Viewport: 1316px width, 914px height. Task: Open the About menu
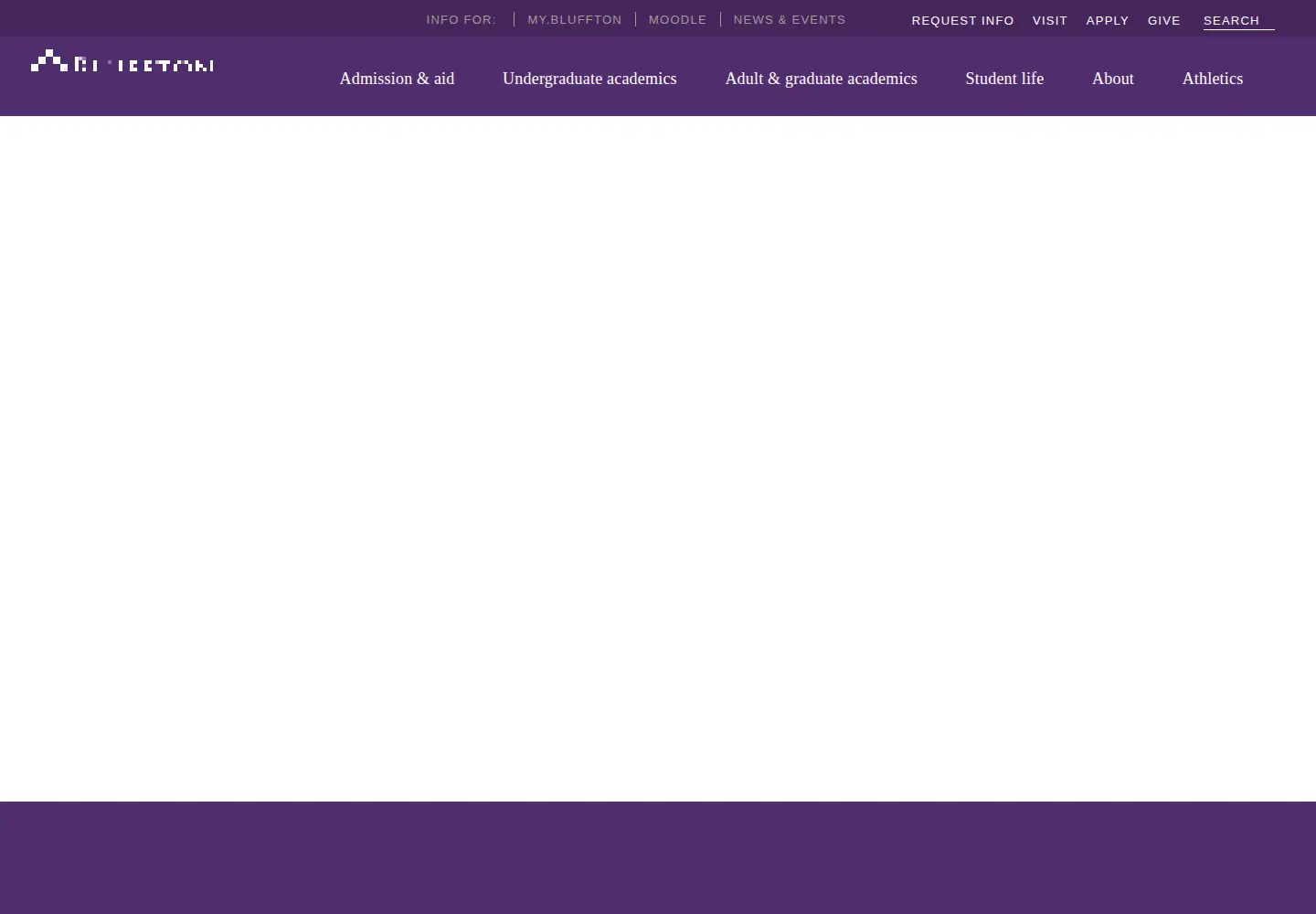[x=1113, y=79]
